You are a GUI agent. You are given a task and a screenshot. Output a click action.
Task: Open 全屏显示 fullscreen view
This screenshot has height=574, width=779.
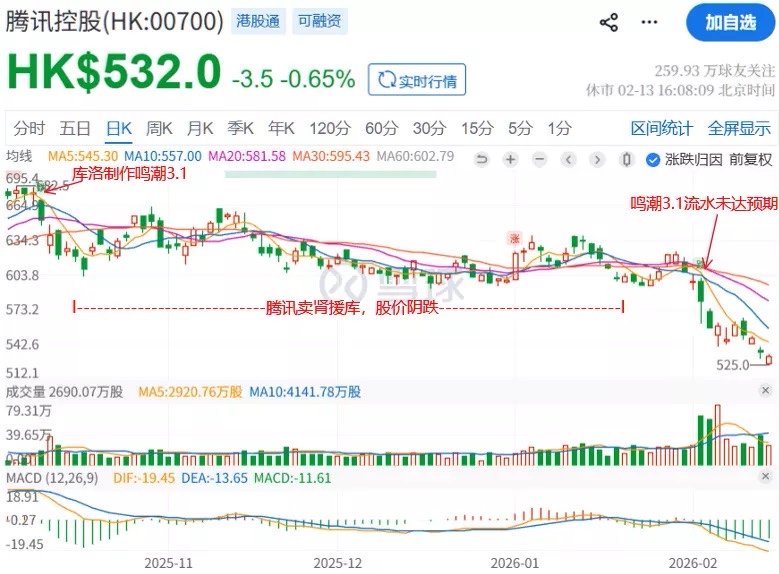[739, 128]
